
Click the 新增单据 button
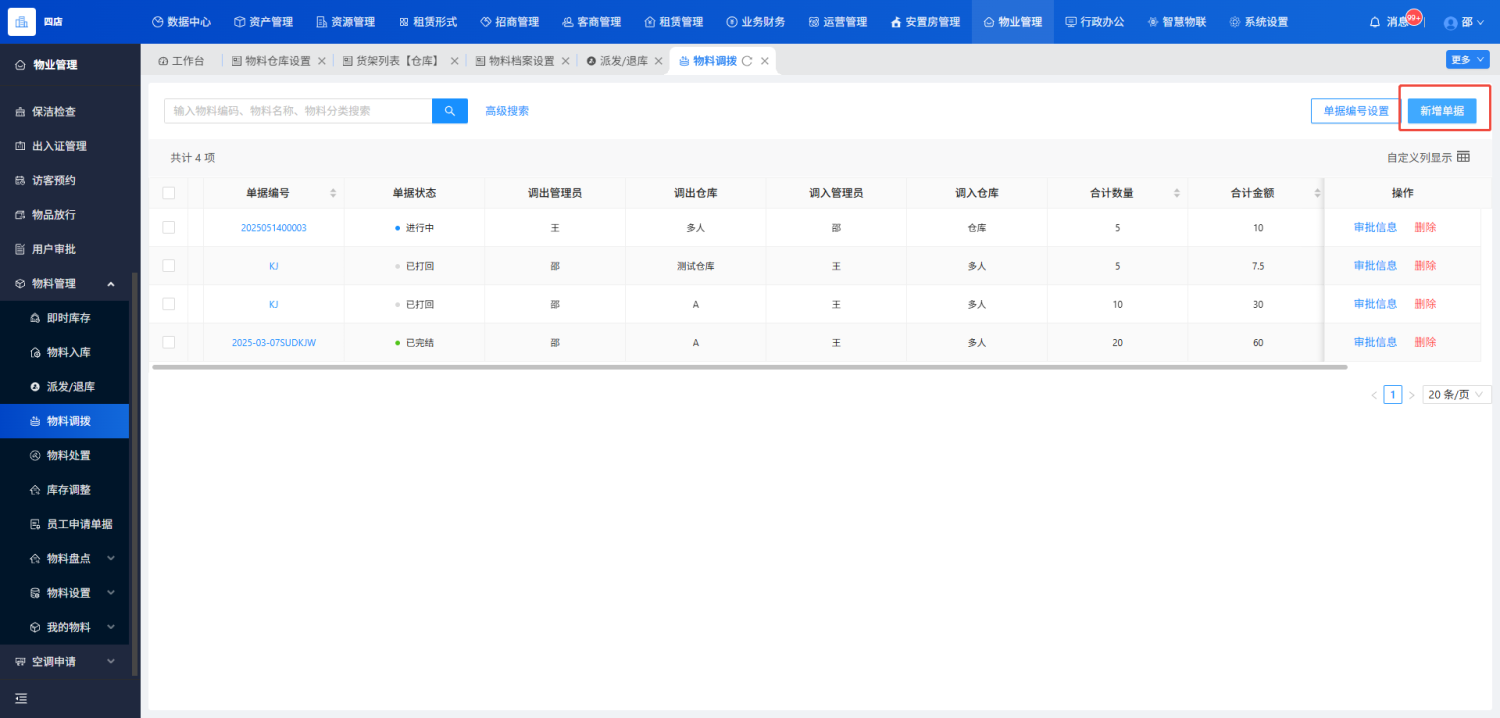pyautogui.click(x=1441, y=111)
